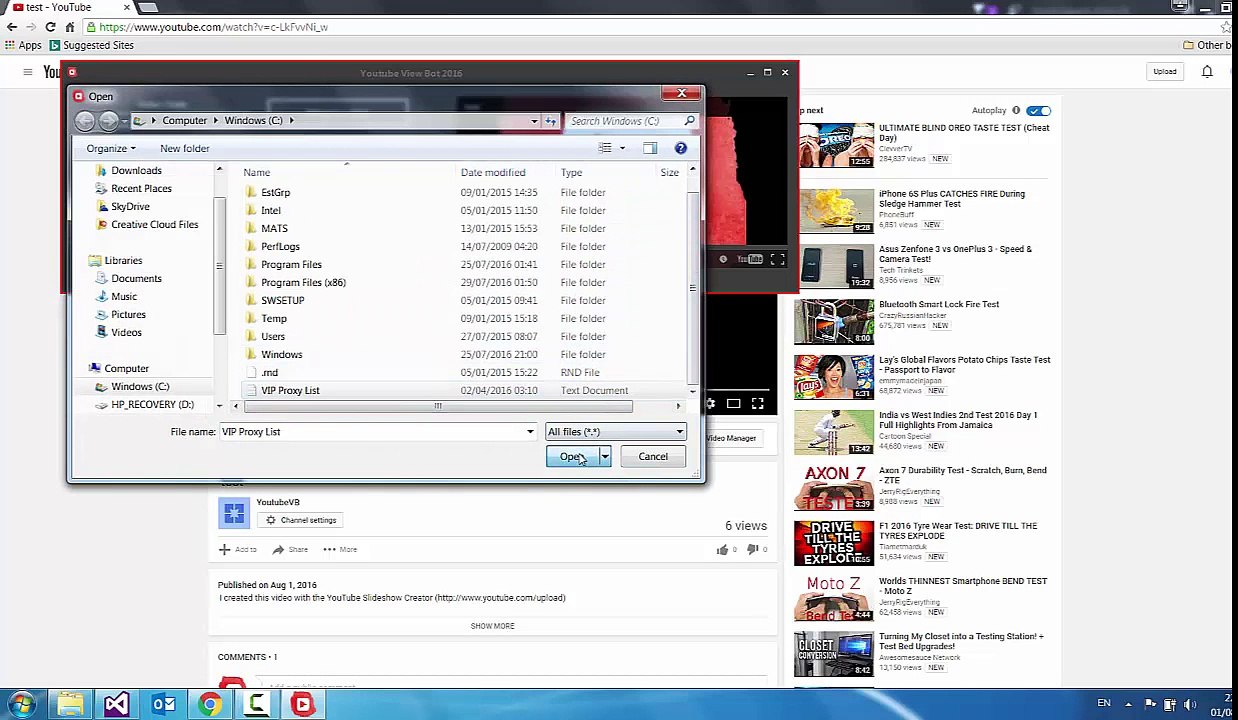Expand the breadcrumb arrow after Computer

point(215,121)
